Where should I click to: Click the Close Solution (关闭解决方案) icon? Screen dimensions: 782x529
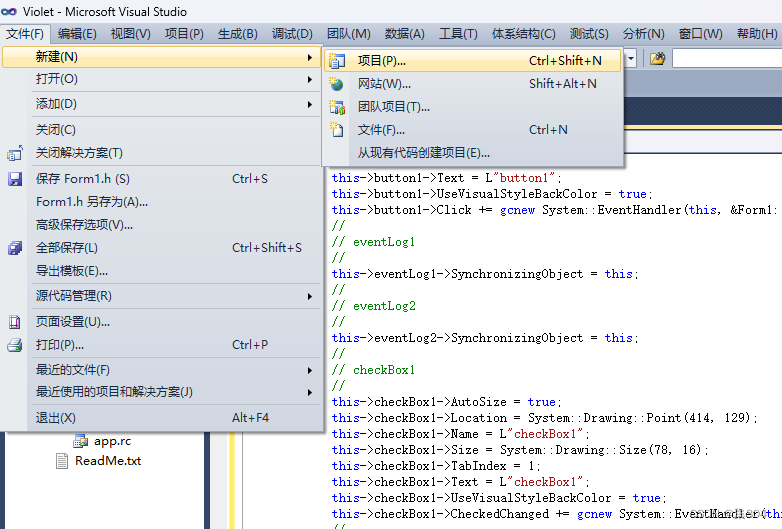tap(14, 153)
